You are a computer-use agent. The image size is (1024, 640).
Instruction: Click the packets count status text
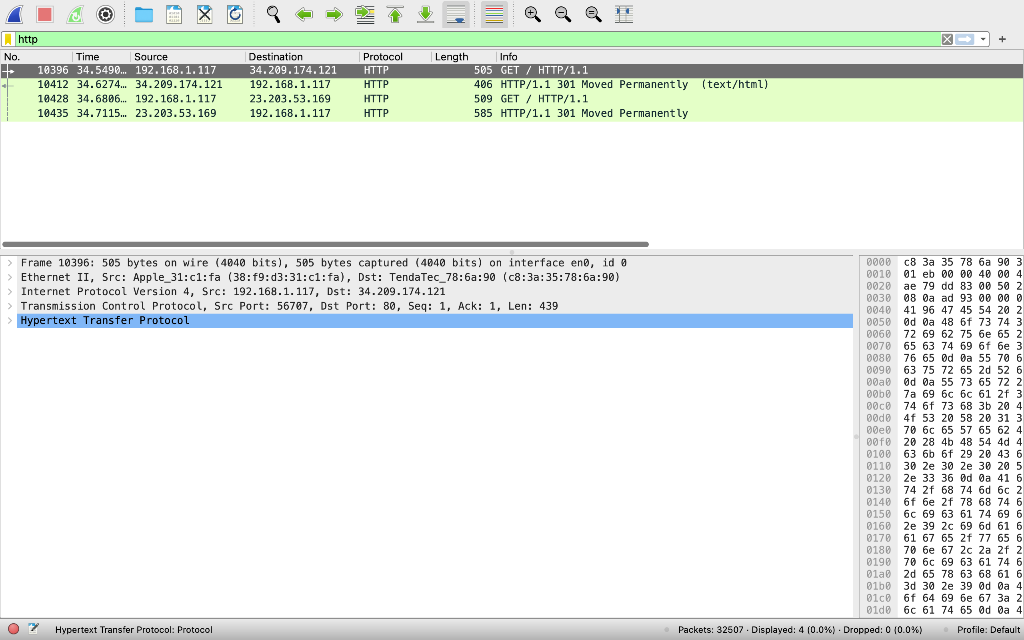coord(800,630)
